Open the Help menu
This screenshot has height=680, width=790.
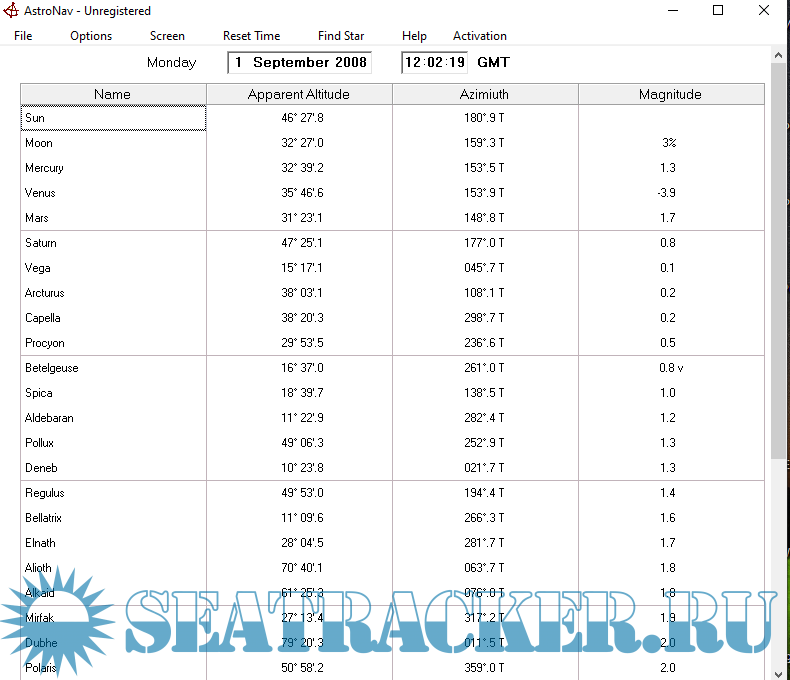click(414, 36)
